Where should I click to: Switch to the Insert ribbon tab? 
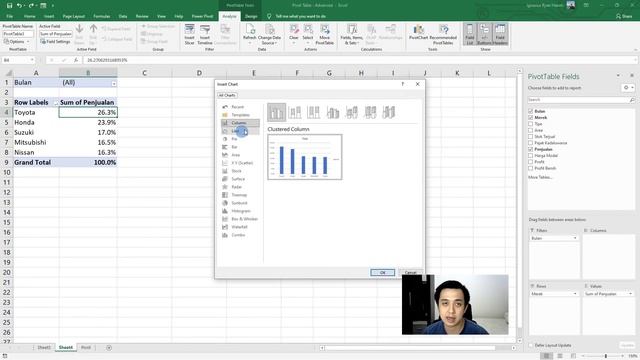(x=49, y=16)
